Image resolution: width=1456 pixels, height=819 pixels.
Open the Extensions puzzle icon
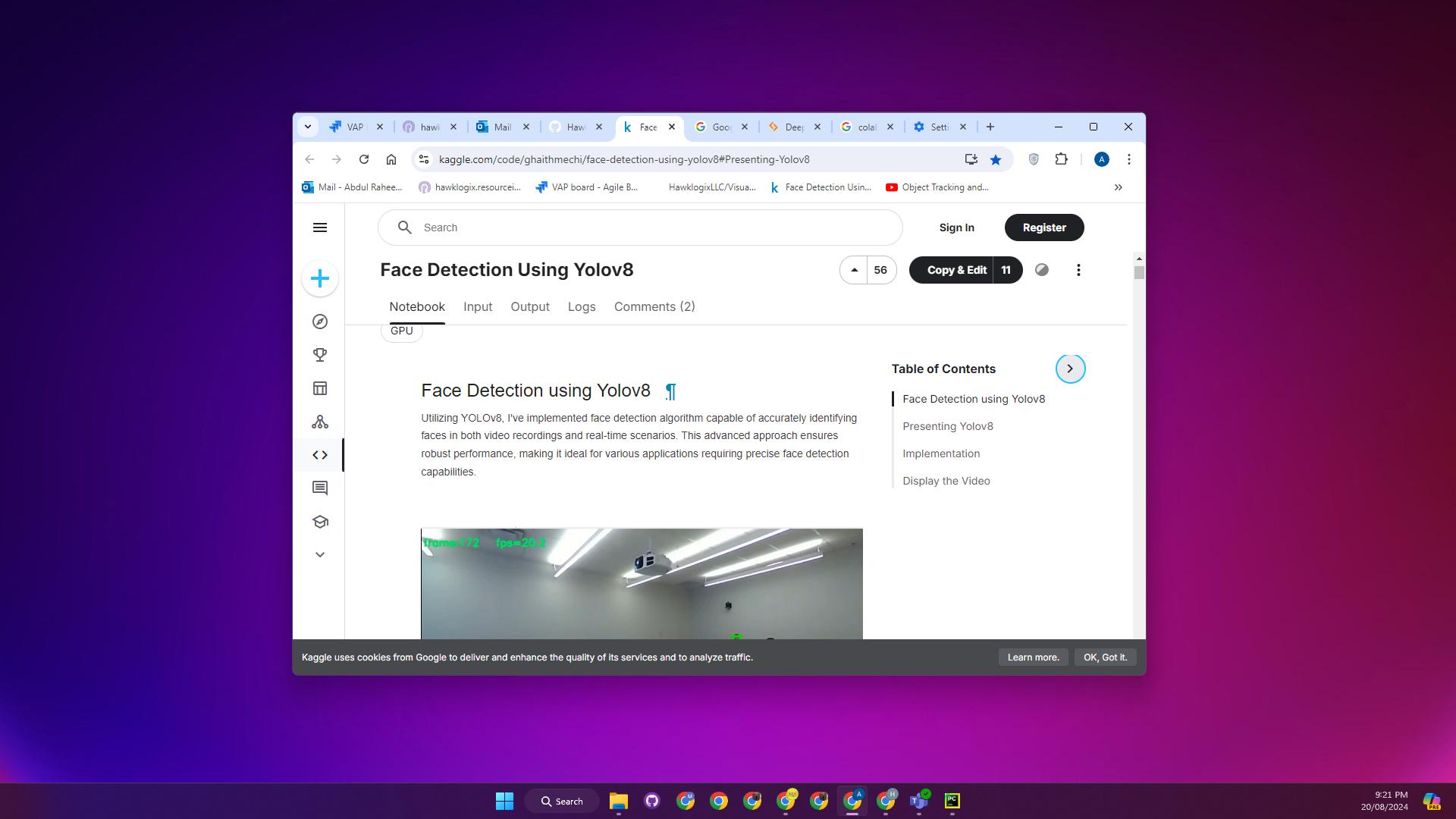tap(1062, 159)
